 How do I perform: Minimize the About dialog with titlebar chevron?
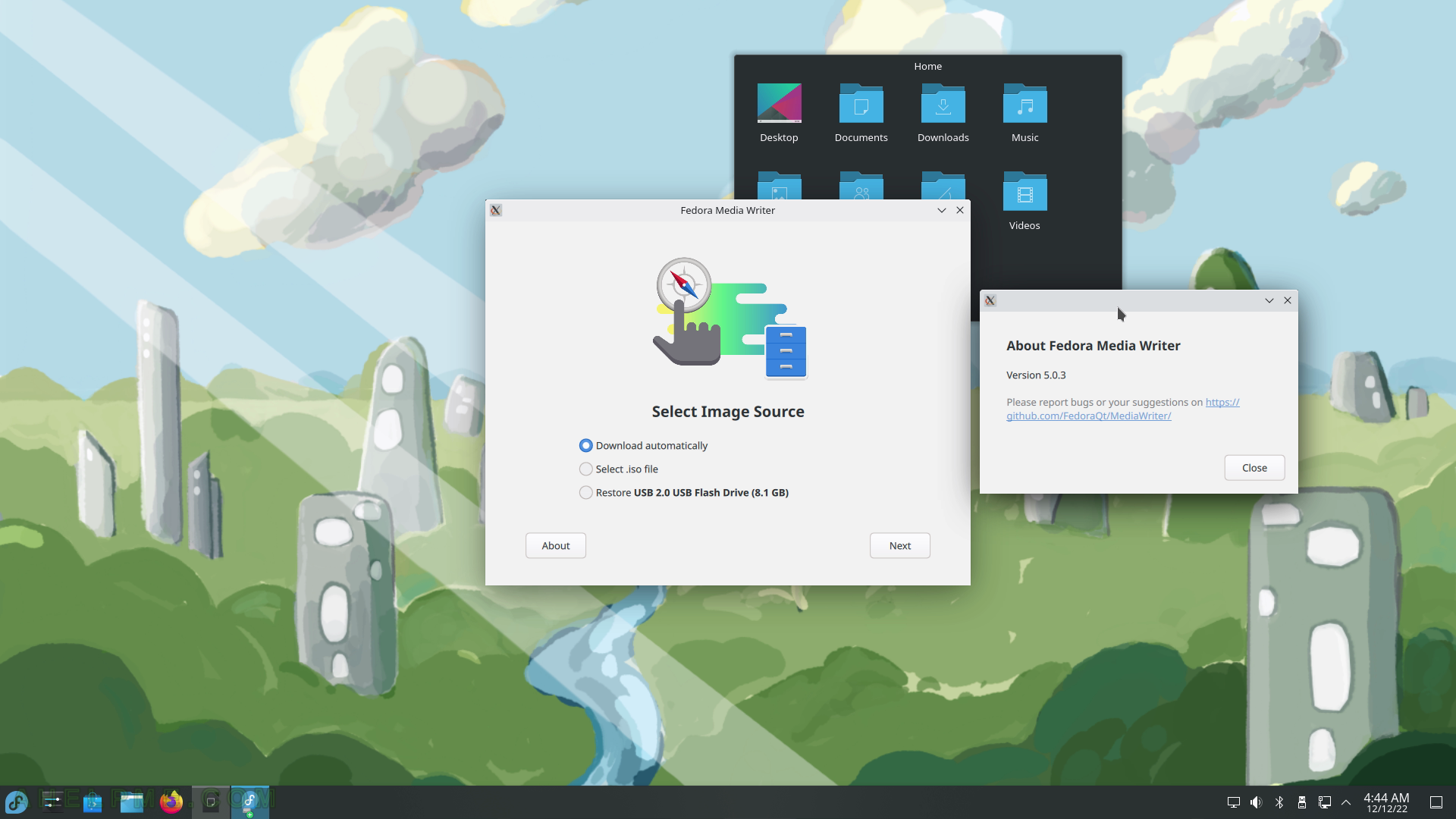pos(1269,301)
